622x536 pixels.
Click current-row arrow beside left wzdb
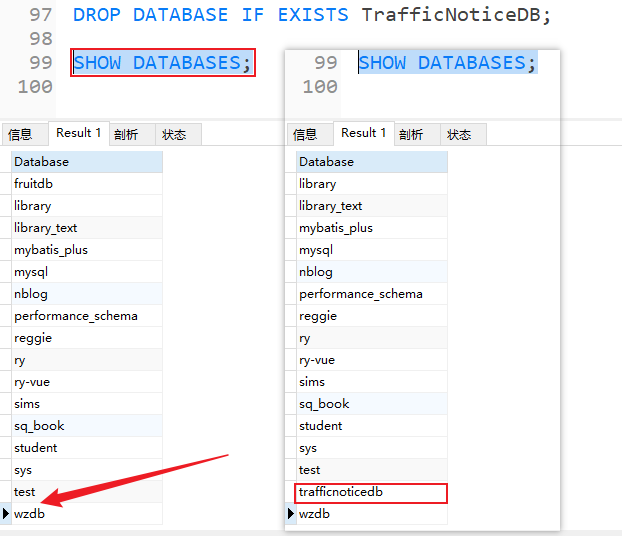pyautogui.click(x=6, y=514)
